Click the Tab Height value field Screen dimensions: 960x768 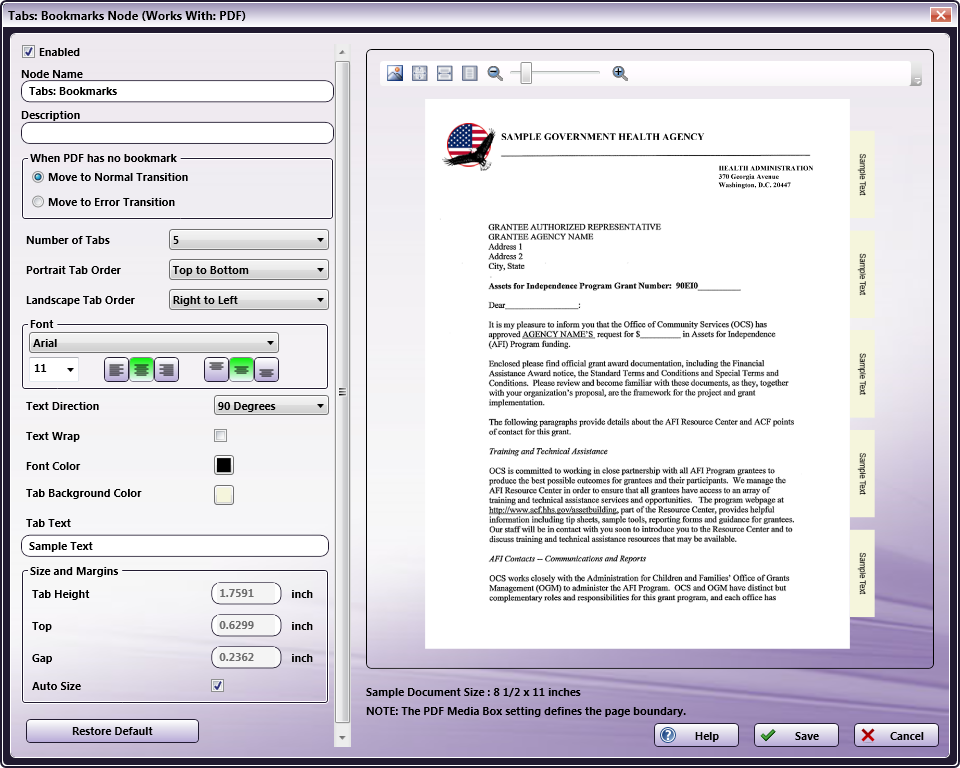click(246, 593)
